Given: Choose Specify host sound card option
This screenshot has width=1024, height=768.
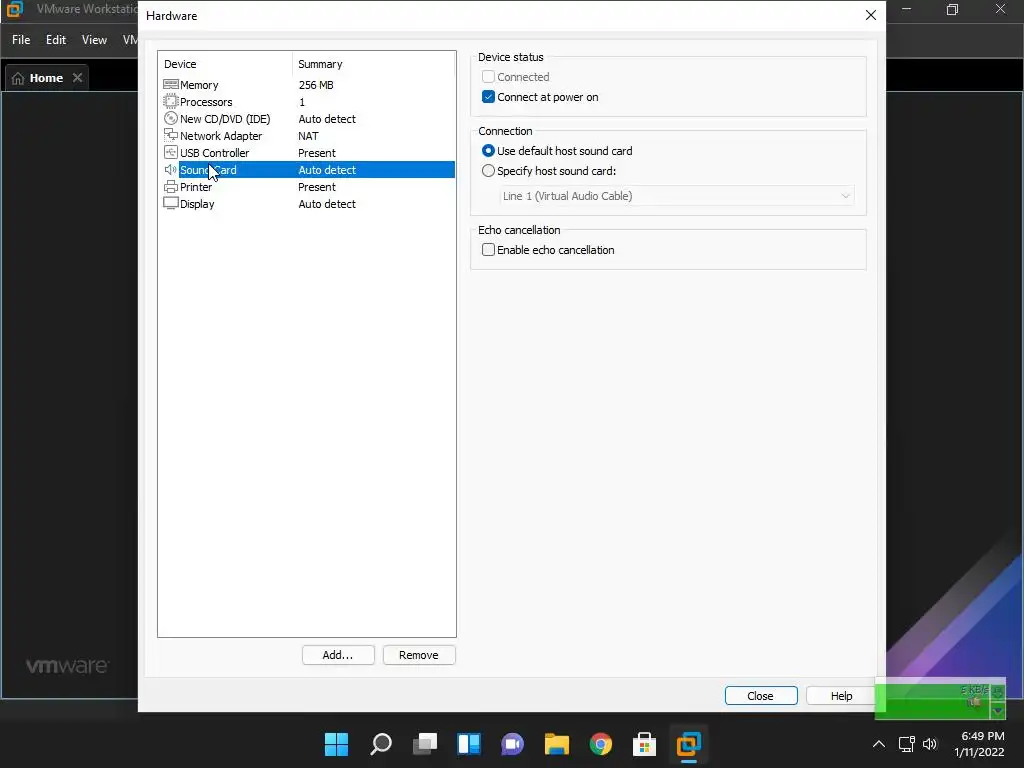Looking at the screenshot, I should click(x=488, y=171).
